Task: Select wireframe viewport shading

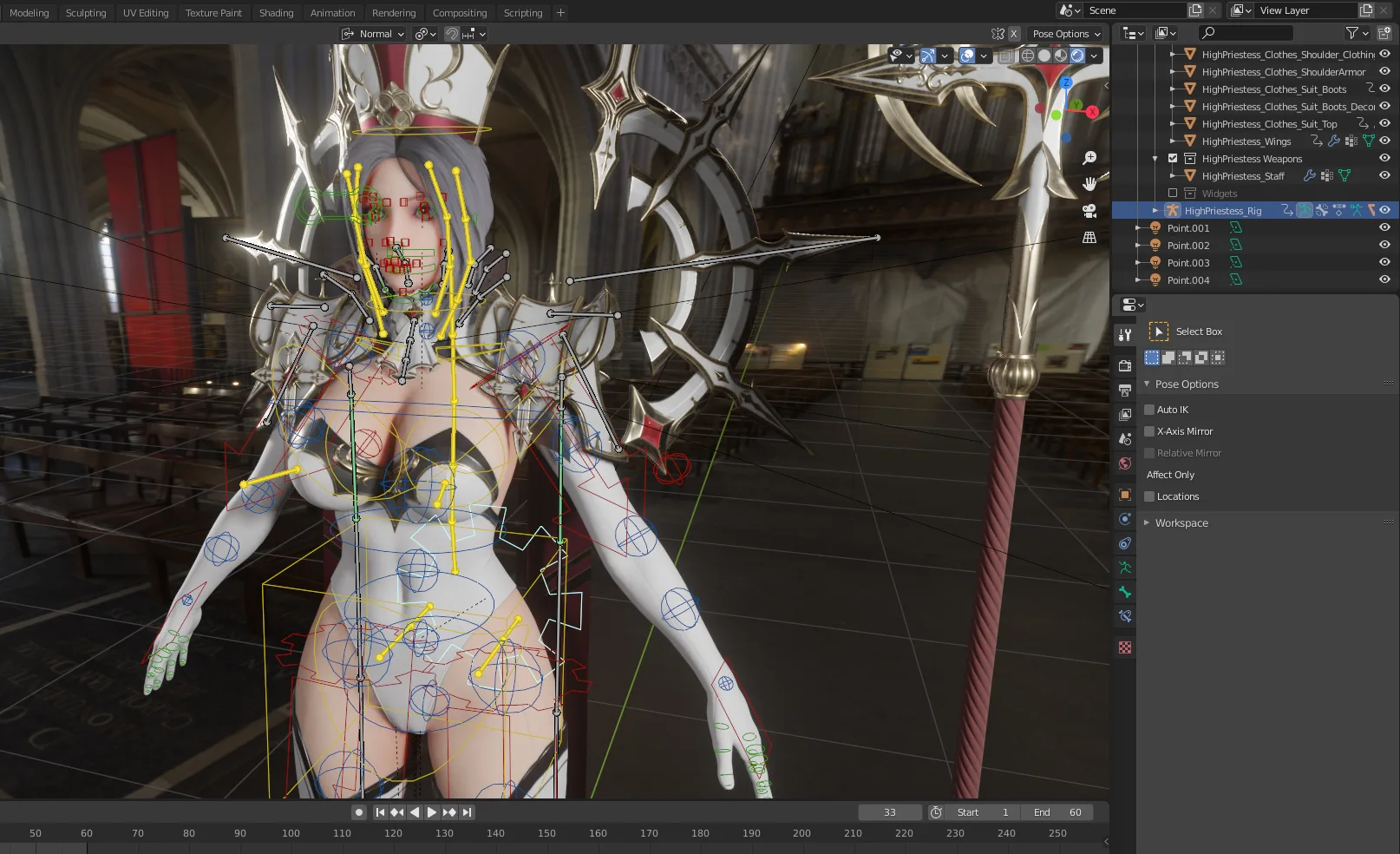Action: pyautogui.click(x=1028, y=56)
